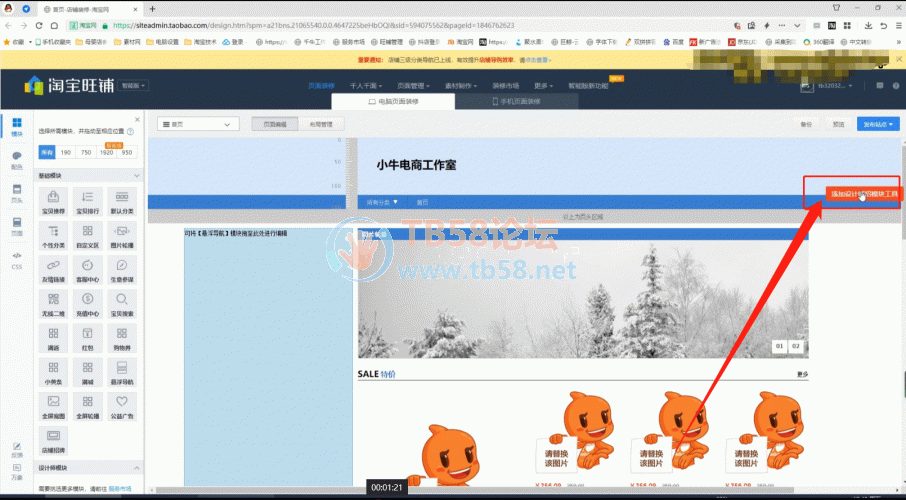
Task: Open the 页头 header sidebar panel
Action: [x=17, y=194]
